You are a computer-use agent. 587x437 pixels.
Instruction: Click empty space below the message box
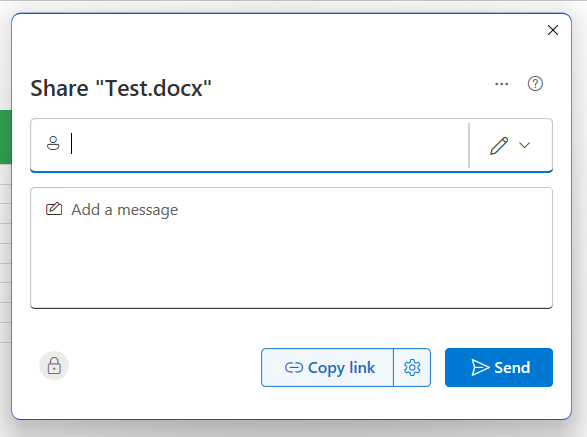coord(291,328)
